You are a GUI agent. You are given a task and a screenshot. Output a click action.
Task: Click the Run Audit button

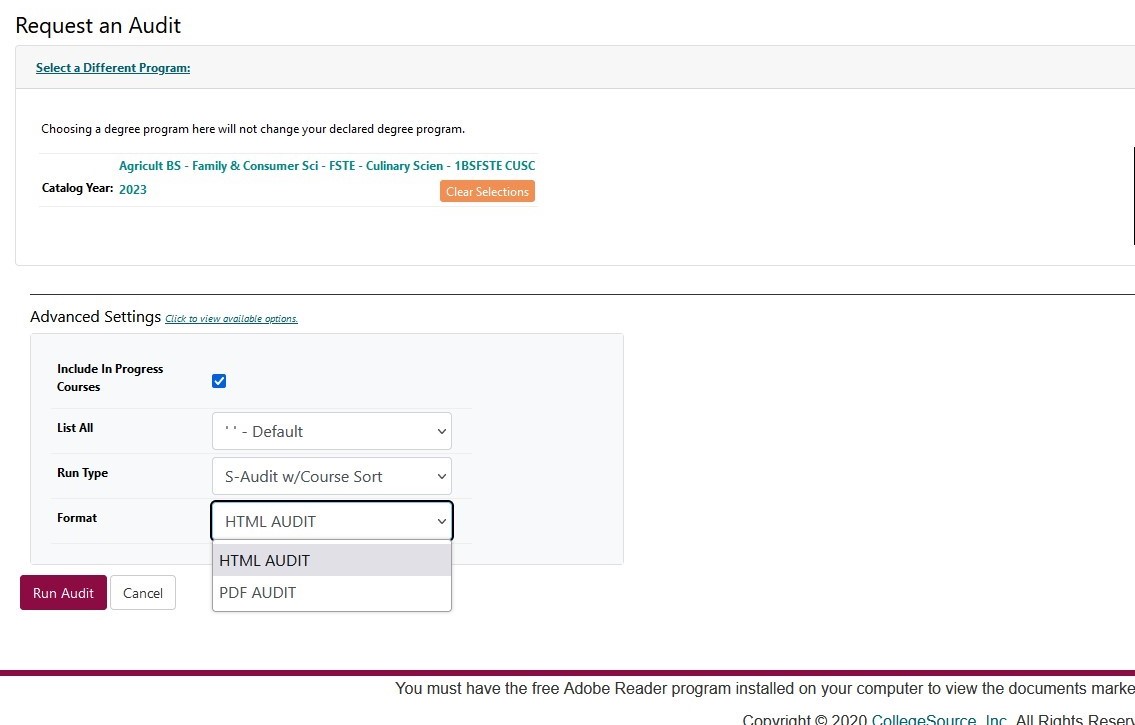[x=63, y=593]
